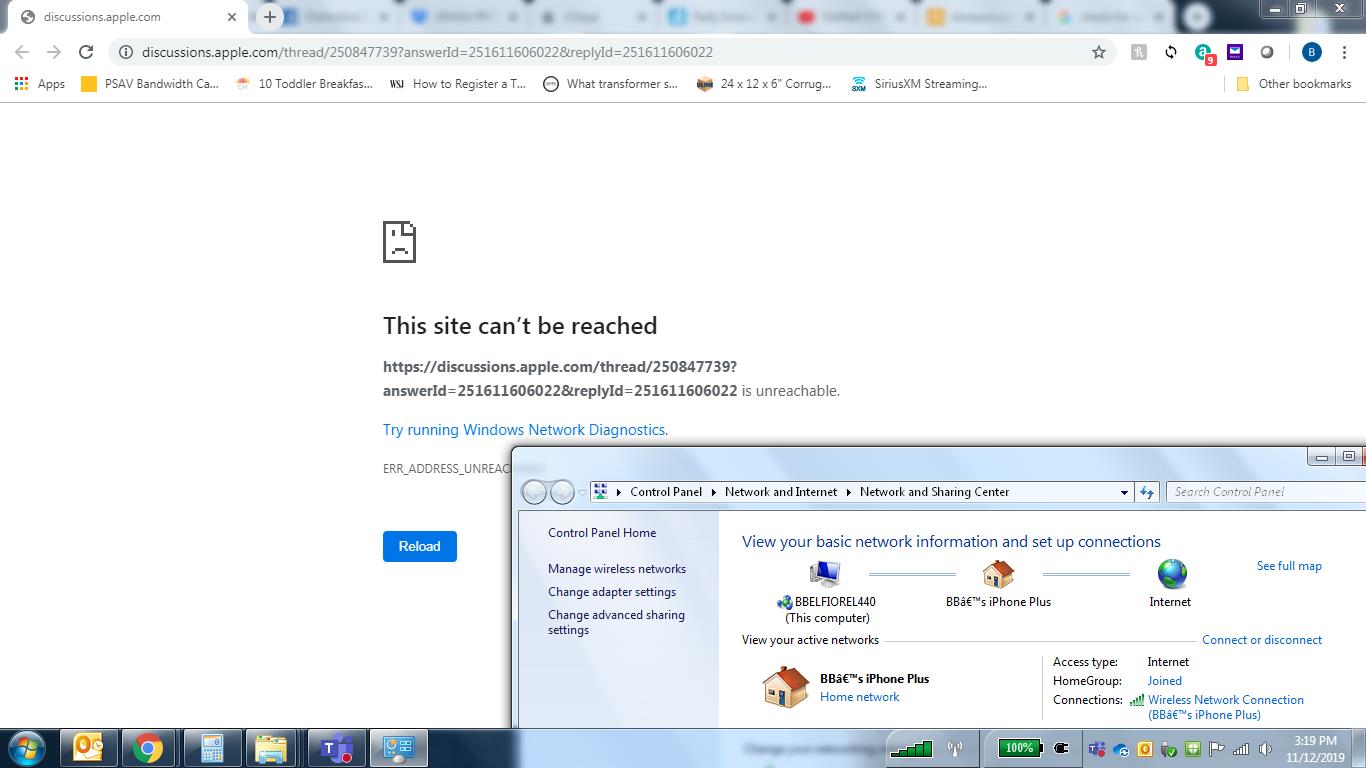
Task: Open the purple mail extension icon
Action: [x=1235, y=52]
